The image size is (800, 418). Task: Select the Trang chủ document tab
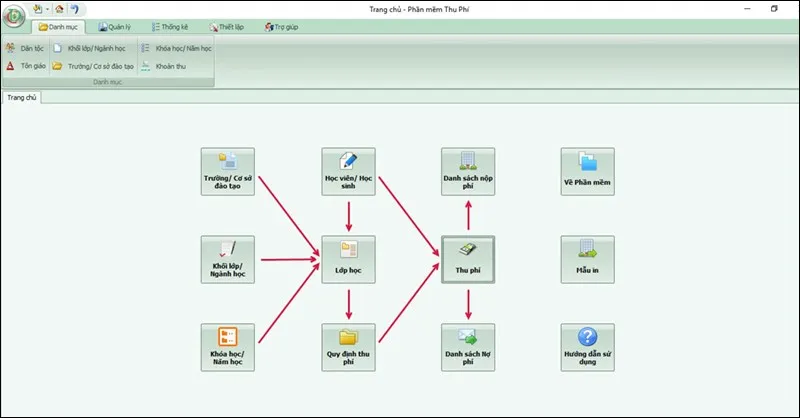coord(20,97)
